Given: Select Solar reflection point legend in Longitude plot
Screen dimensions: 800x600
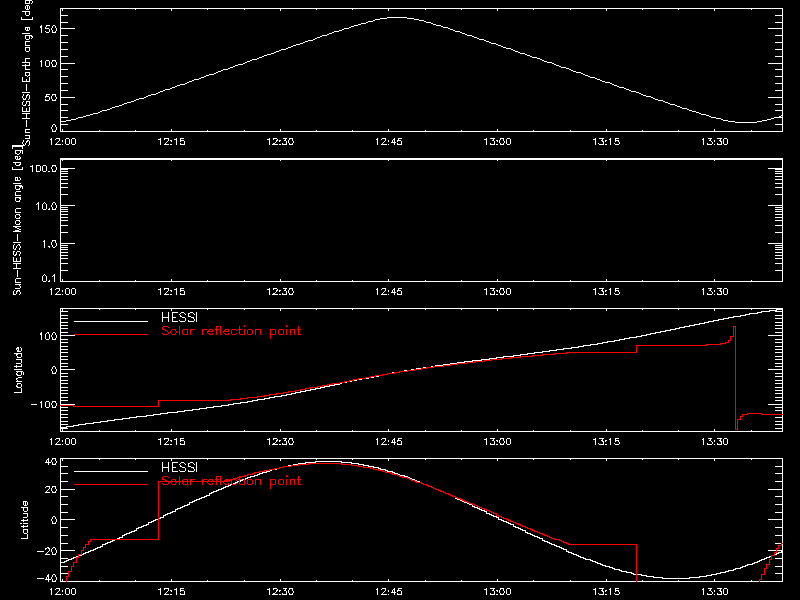Looking at the screenshot, I should tap(231, 331).
